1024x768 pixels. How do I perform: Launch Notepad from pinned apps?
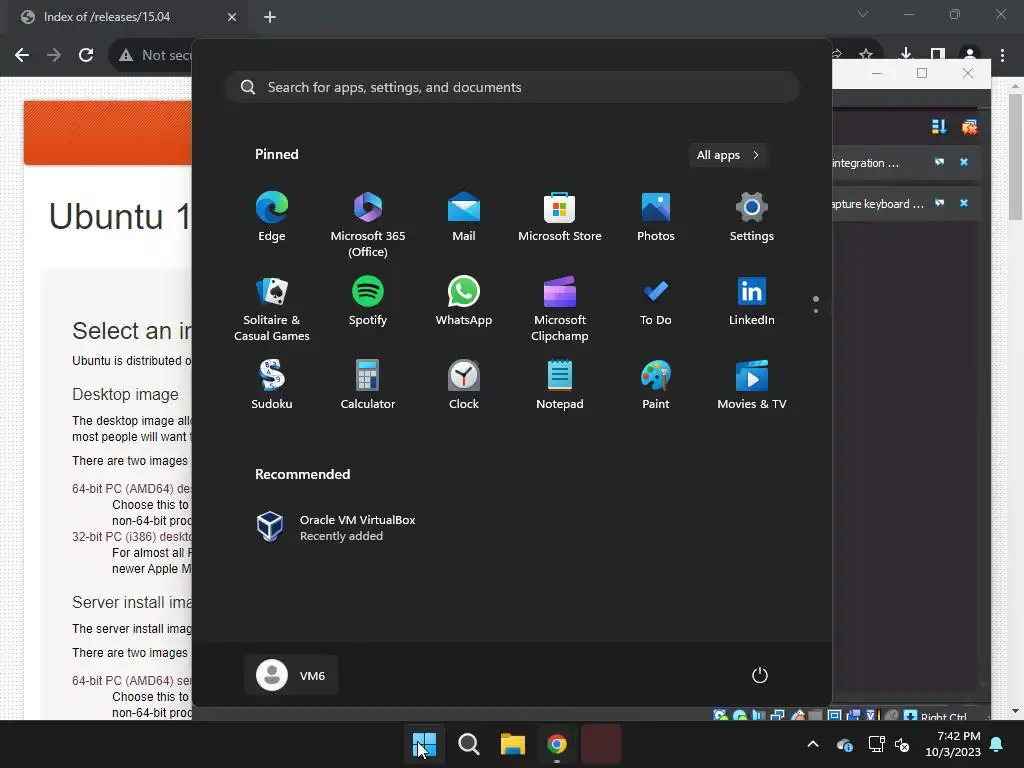[560, 385]
